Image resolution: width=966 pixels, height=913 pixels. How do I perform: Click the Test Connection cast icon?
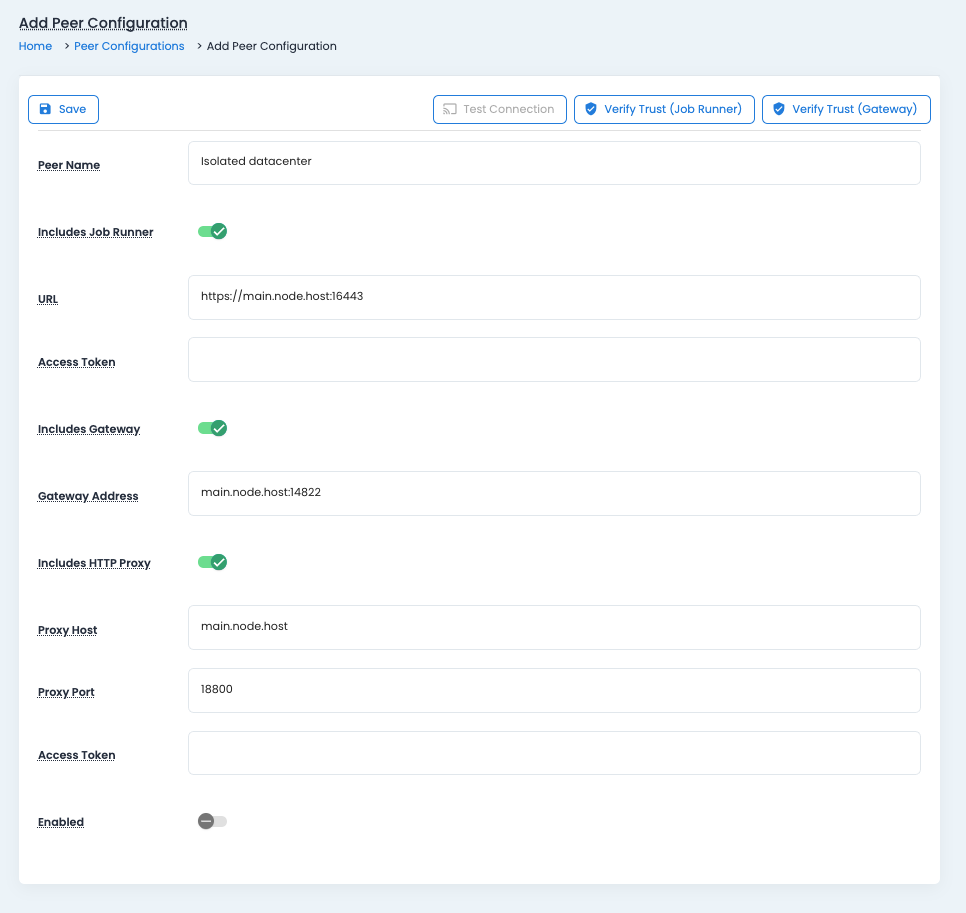coord(450,109)
